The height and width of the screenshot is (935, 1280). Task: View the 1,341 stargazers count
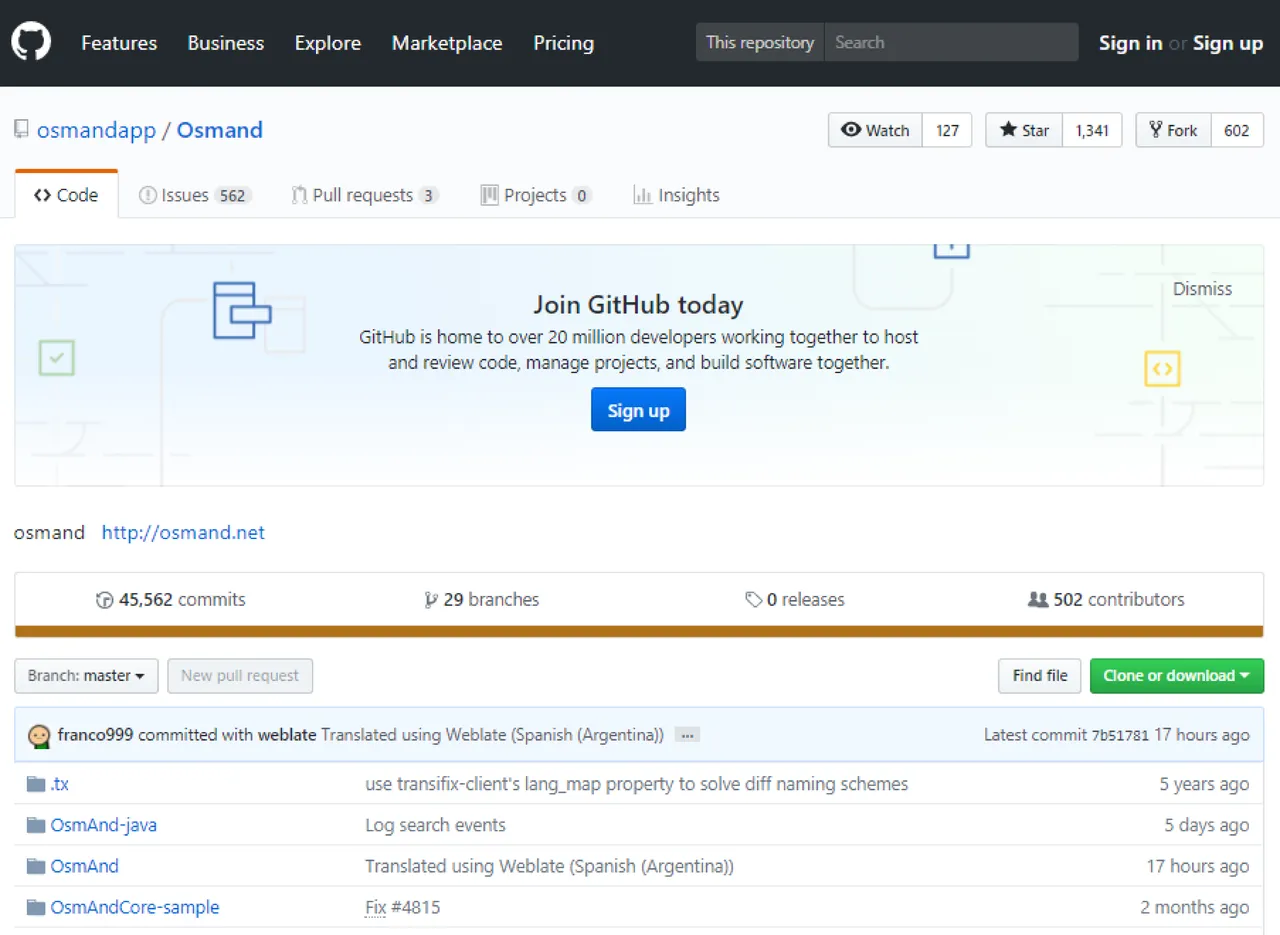click(x=1092, y=130)
